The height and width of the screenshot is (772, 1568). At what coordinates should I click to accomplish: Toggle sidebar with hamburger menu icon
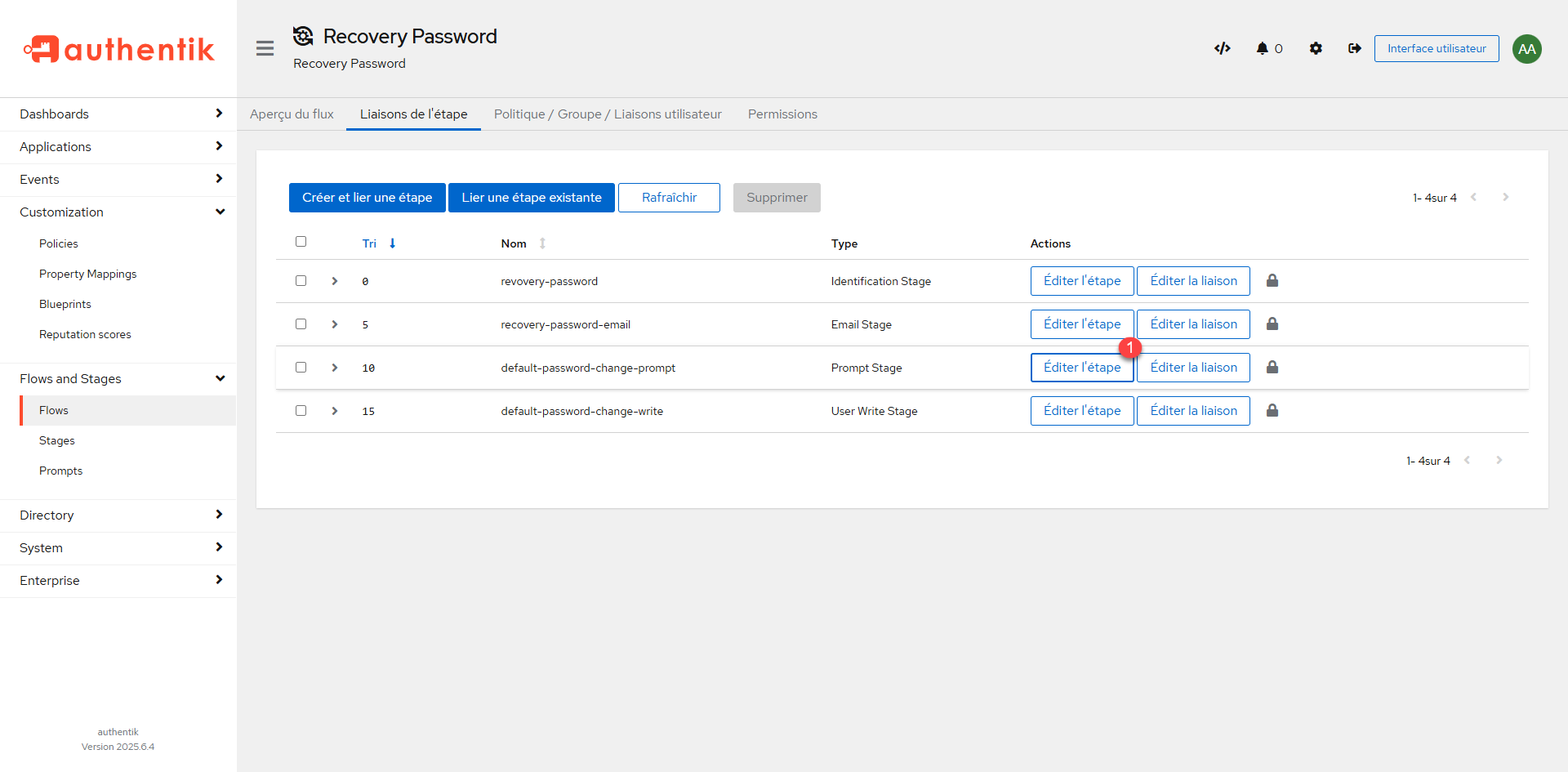pyautogui.click(x=265, y=48)
